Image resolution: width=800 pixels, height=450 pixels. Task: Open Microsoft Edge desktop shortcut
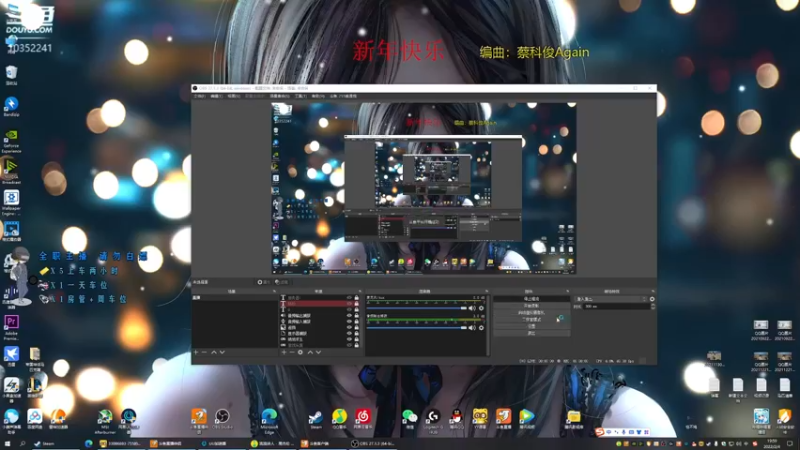[x=269, y=421]
